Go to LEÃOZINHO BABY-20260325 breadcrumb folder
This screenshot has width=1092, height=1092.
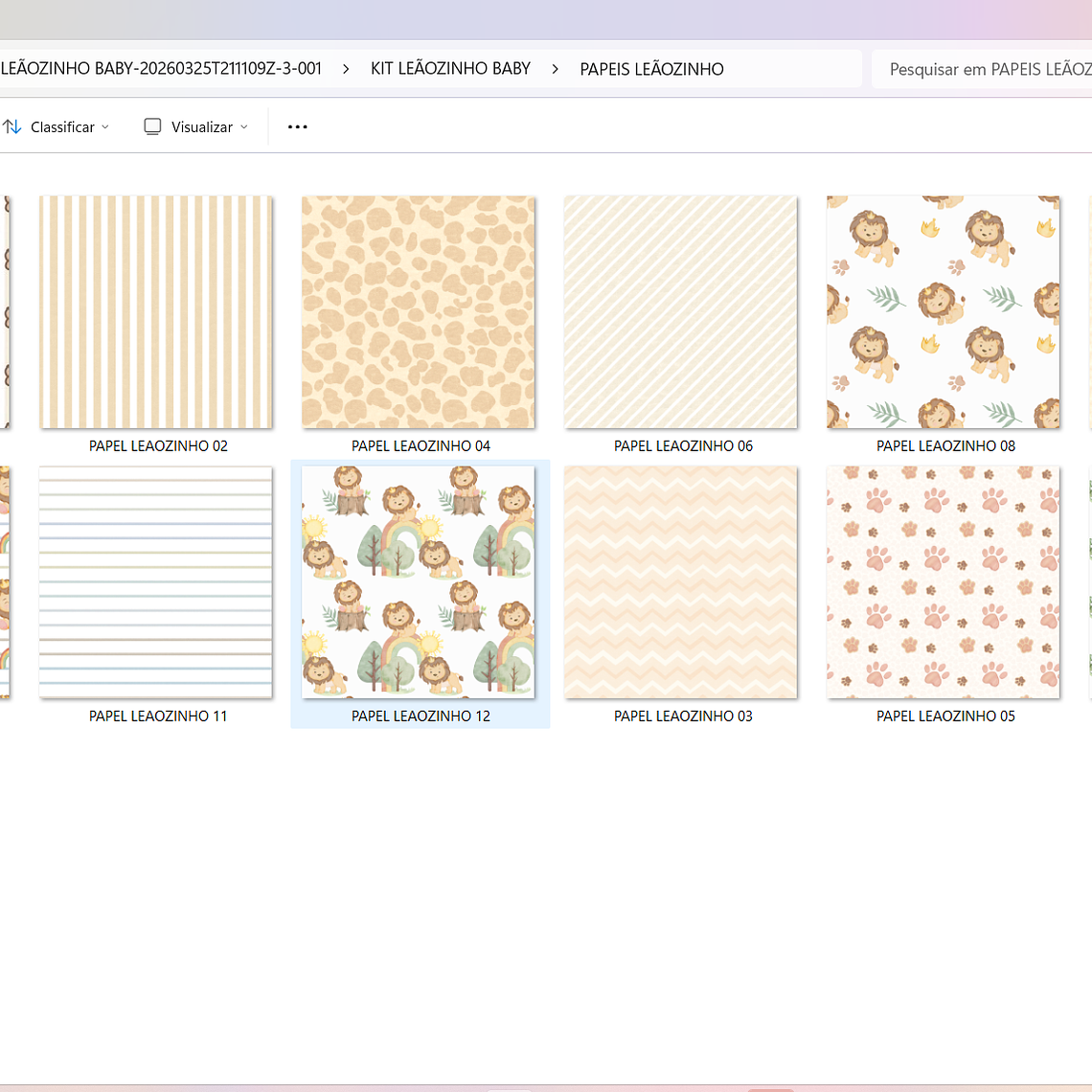[161, 69]
